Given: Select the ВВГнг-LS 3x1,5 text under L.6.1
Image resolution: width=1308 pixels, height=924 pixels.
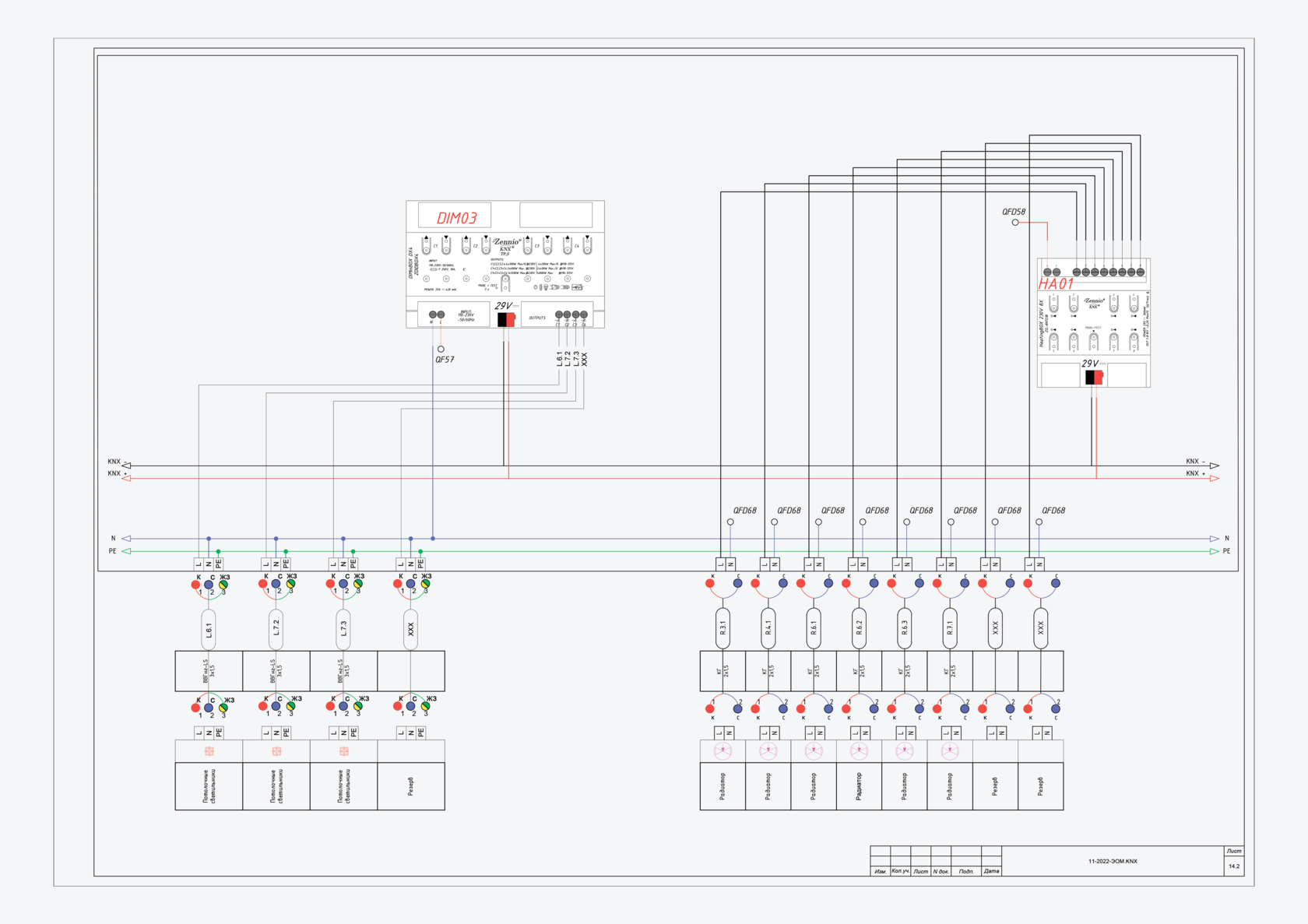Looking at the screenshot, I should click(209, 671).
